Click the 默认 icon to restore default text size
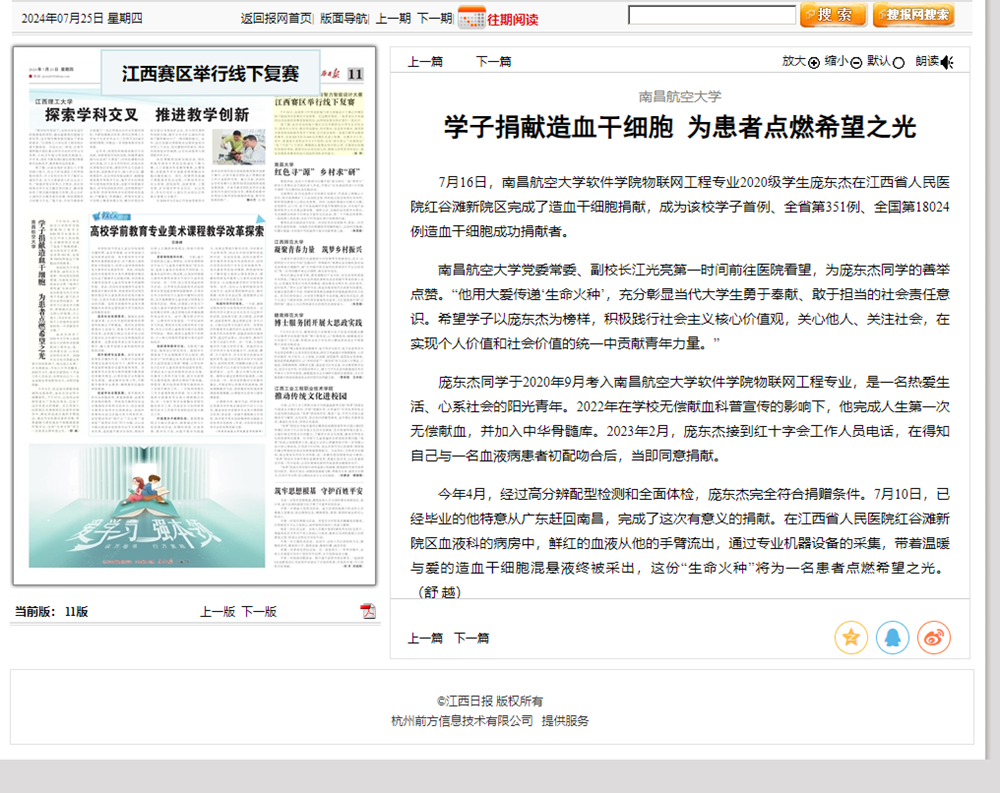 click(898, 60)
